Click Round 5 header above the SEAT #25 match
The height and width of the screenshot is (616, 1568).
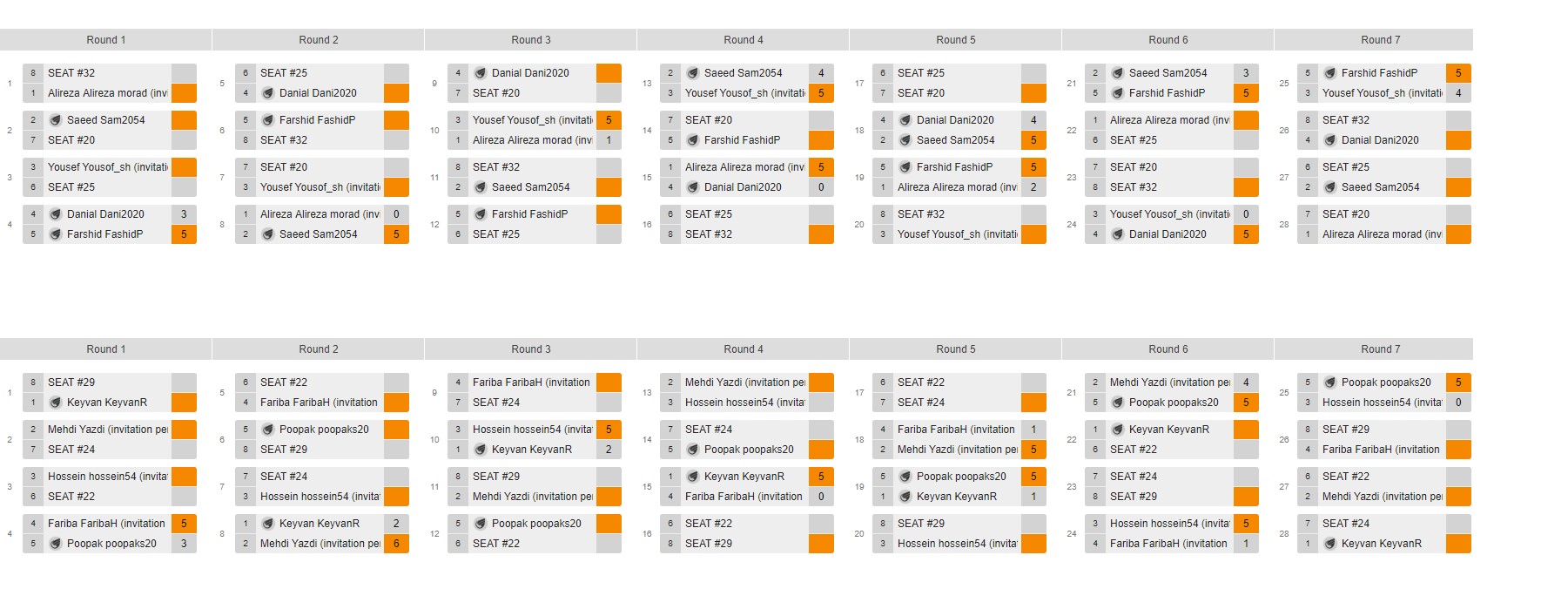click(x=955, y=40)
